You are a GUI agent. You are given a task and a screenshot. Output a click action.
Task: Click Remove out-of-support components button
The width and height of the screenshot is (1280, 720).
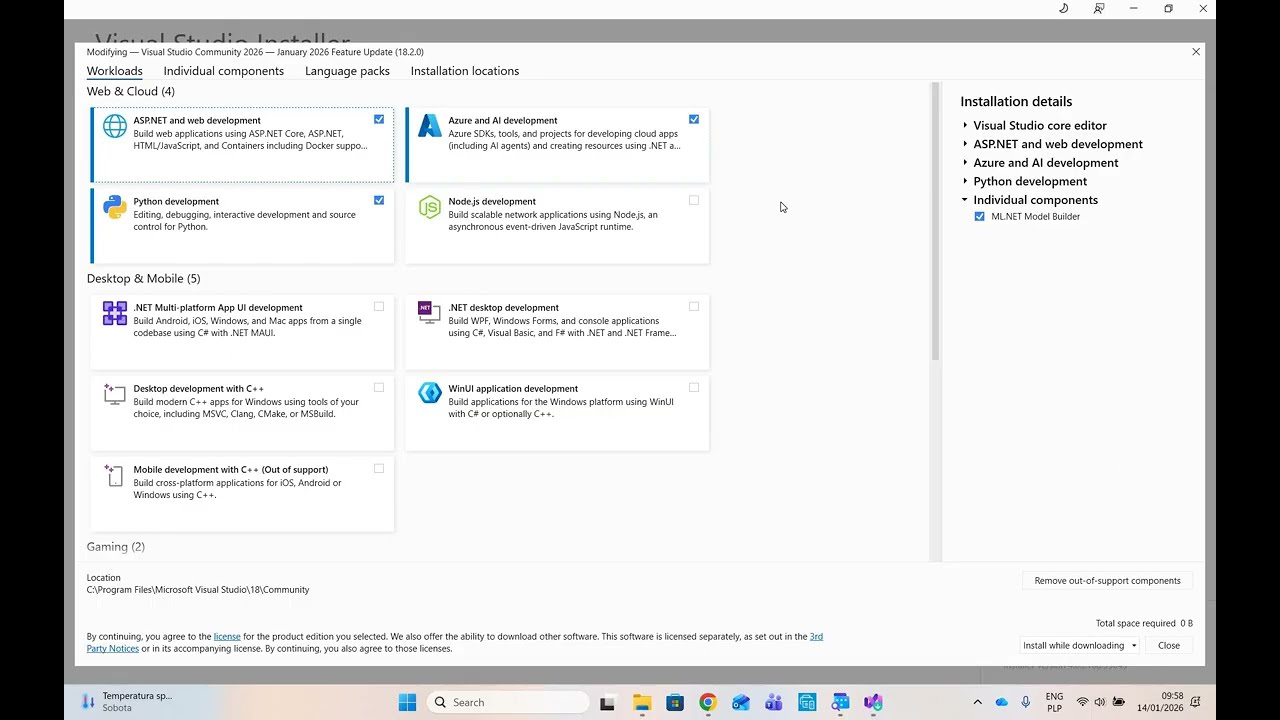[x=1107, y=580]
